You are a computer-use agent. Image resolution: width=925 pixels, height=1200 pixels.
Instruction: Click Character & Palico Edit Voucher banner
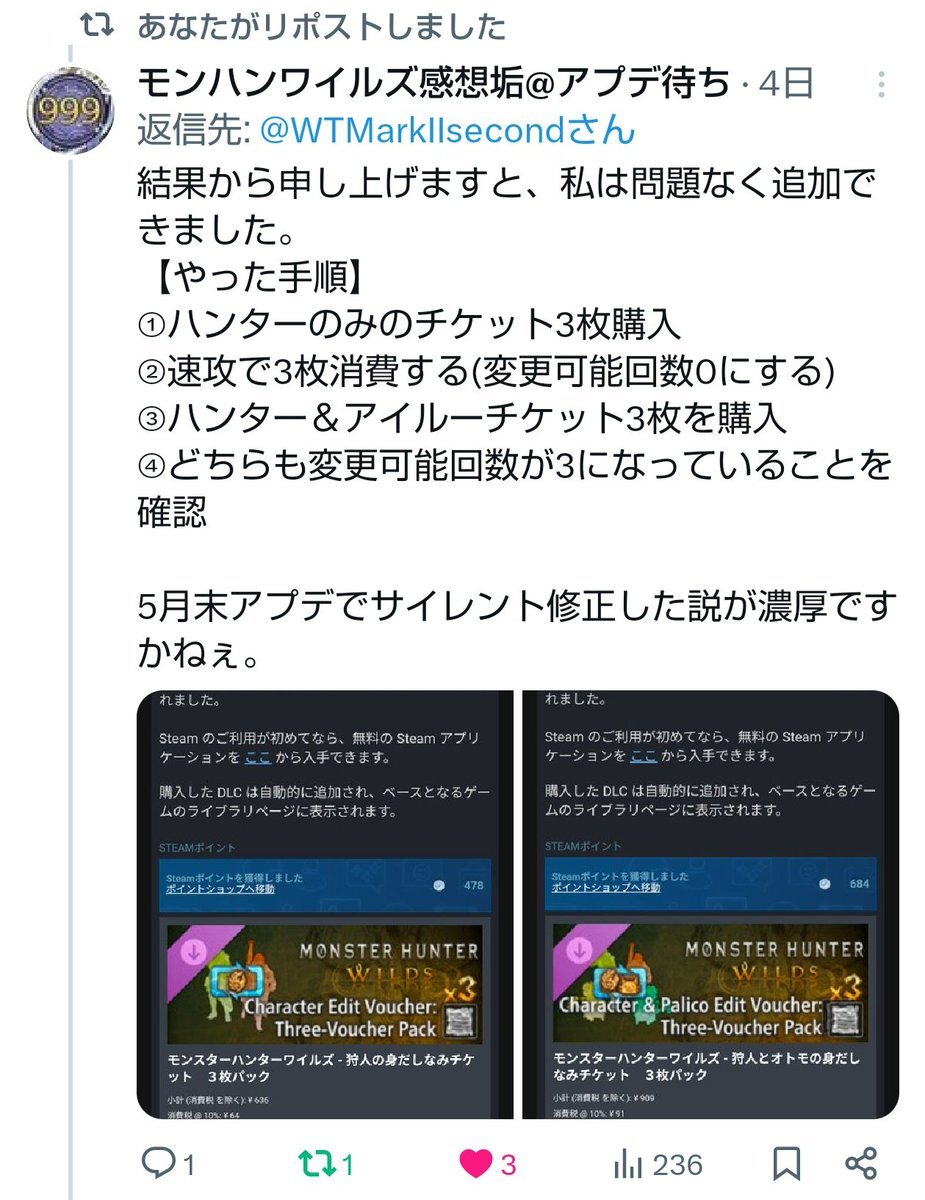pos(710,984)
